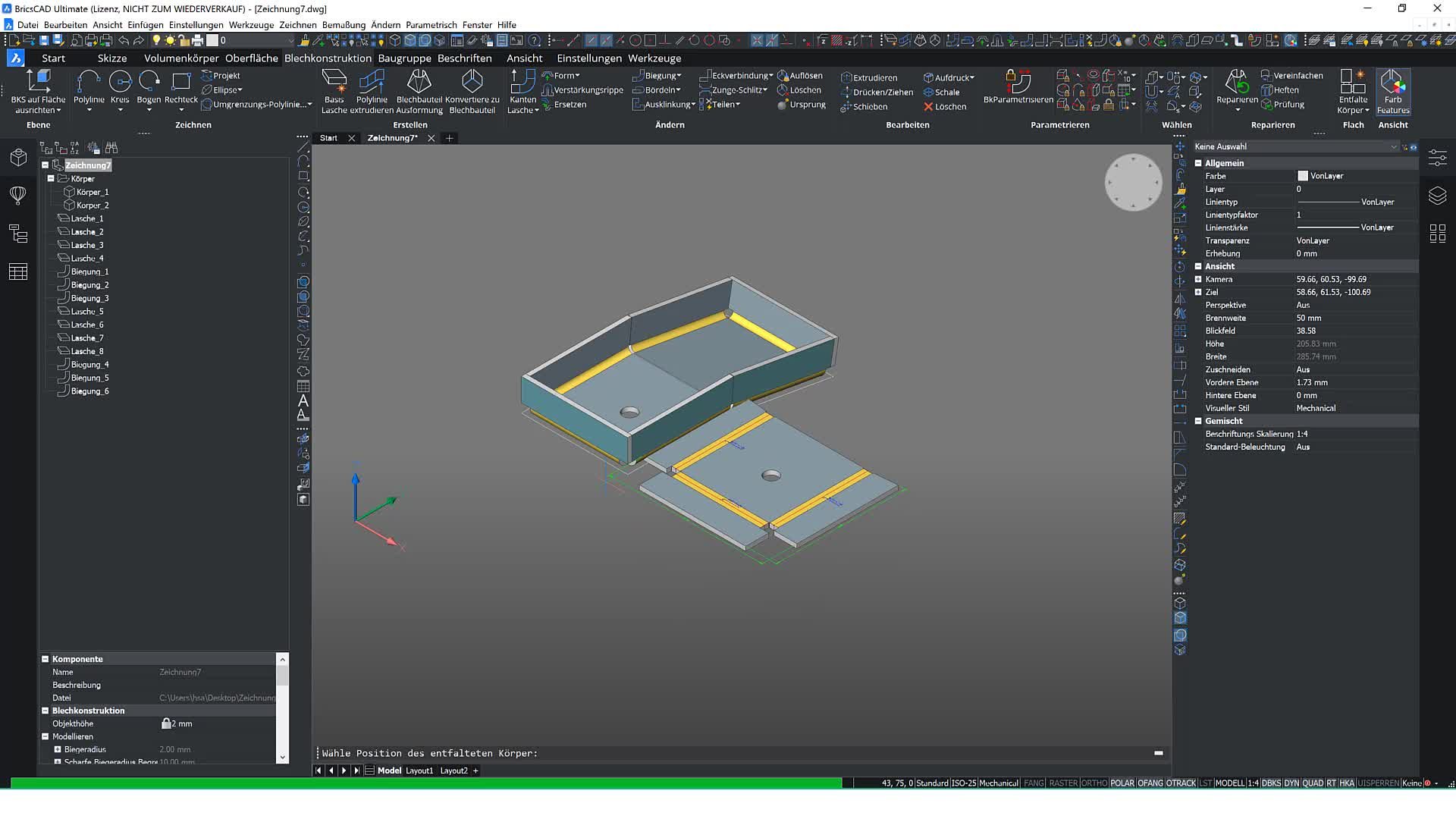Toggle POLAR tracking in status bar
Screen dimensions: 1456x819
tap(1122, 783)
